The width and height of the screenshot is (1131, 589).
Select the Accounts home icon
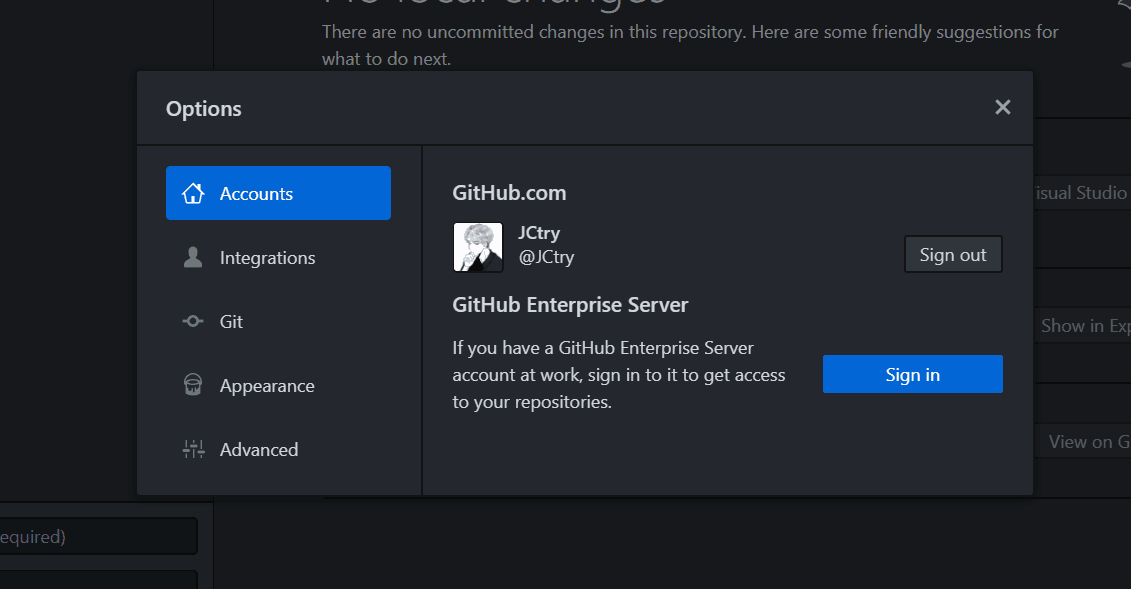click(193, 192)
